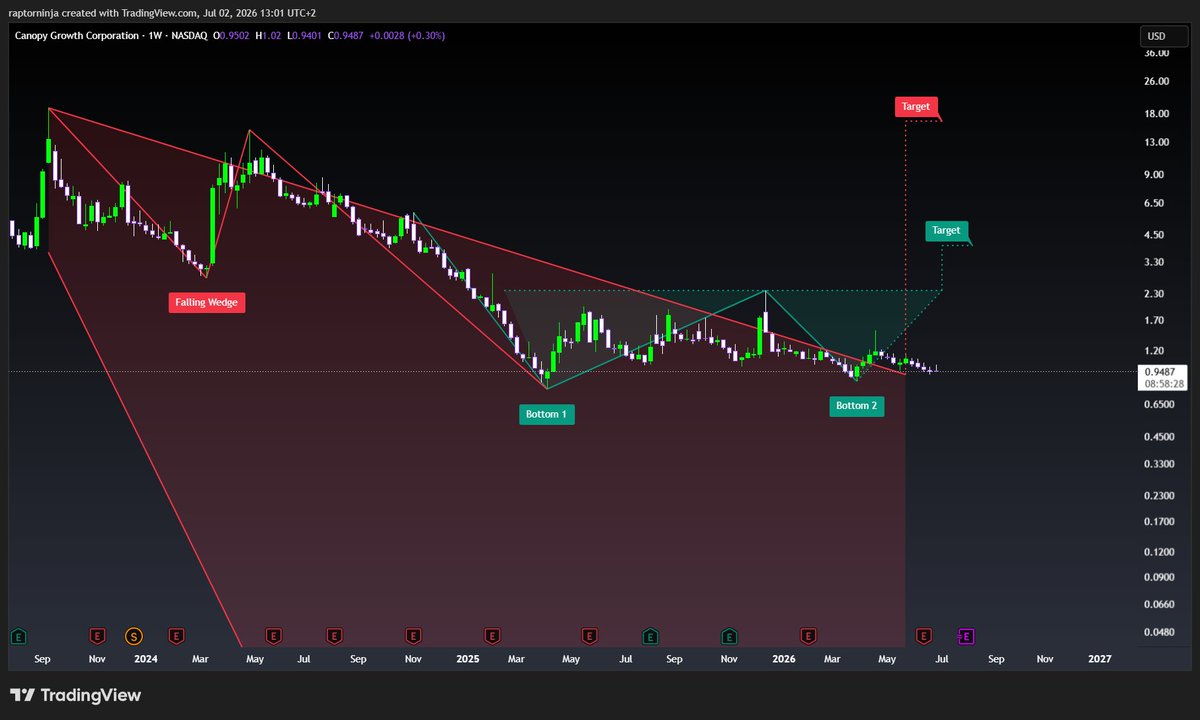This screenshot has height=720, width=1200.
Task: Click the orange stock split S marker
Action: [133, 635]
